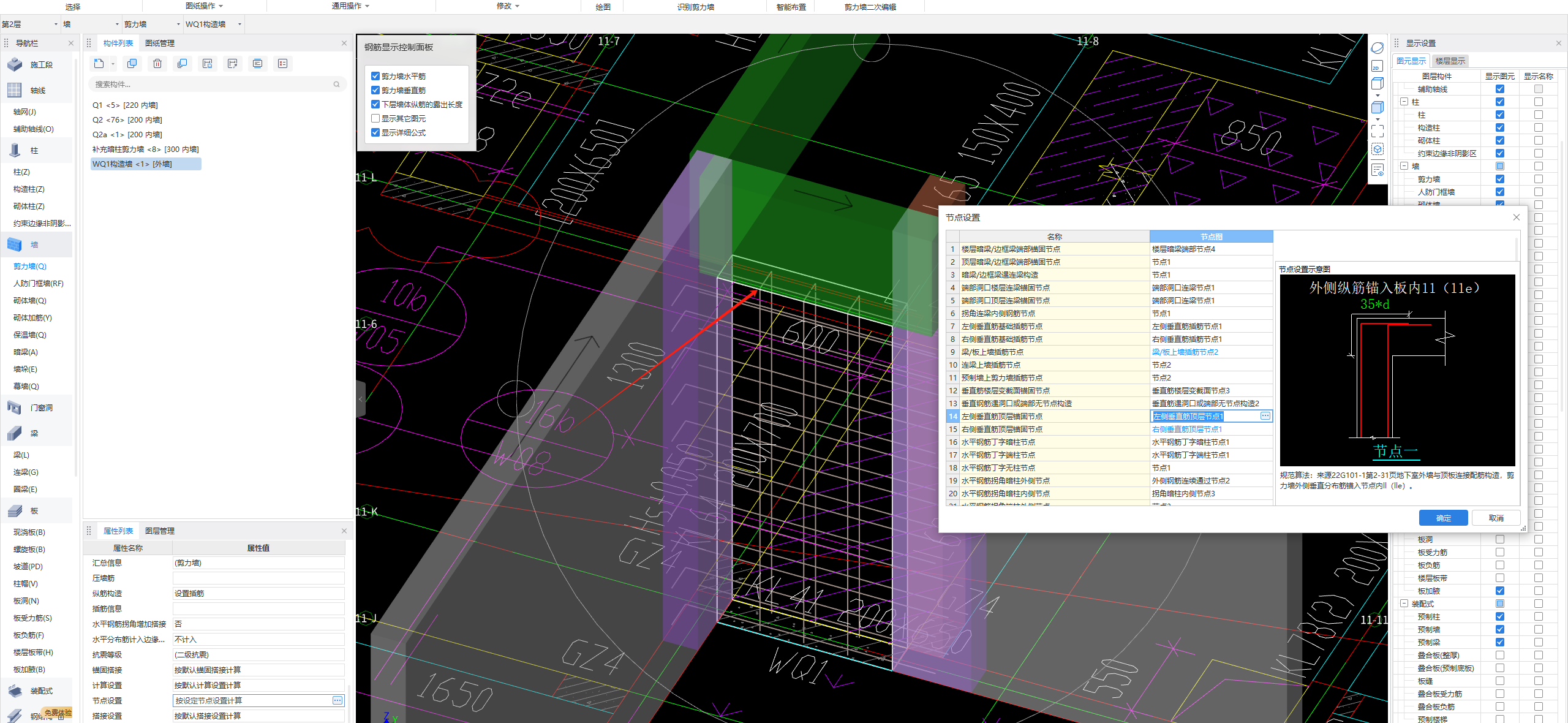Toggle 显示图元 checkbox for 构造柱
The image size is (1568, 723).
point(1500,127)
